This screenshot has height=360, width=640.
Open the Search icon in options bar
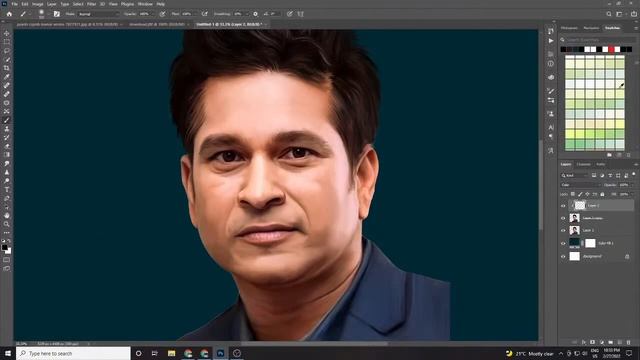(609, 14)
